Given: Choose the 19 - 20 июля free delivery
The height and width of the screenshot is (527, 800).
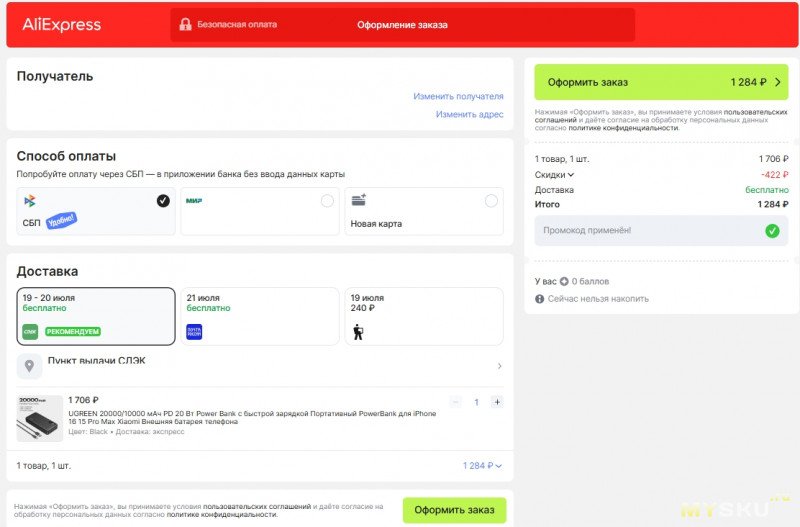Looking at the screenshot, I should coord(96,316).
